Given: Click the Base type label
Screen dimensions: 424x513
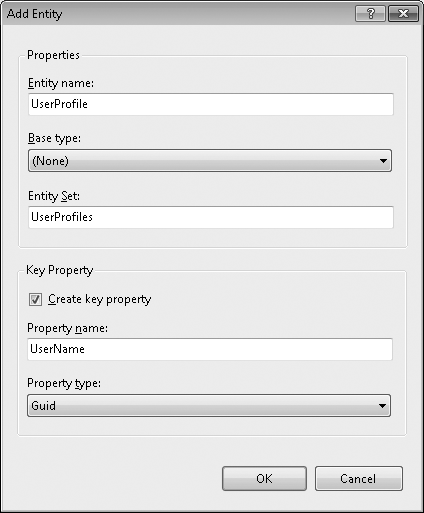Looking at the screenshot, I should [54, 138].
